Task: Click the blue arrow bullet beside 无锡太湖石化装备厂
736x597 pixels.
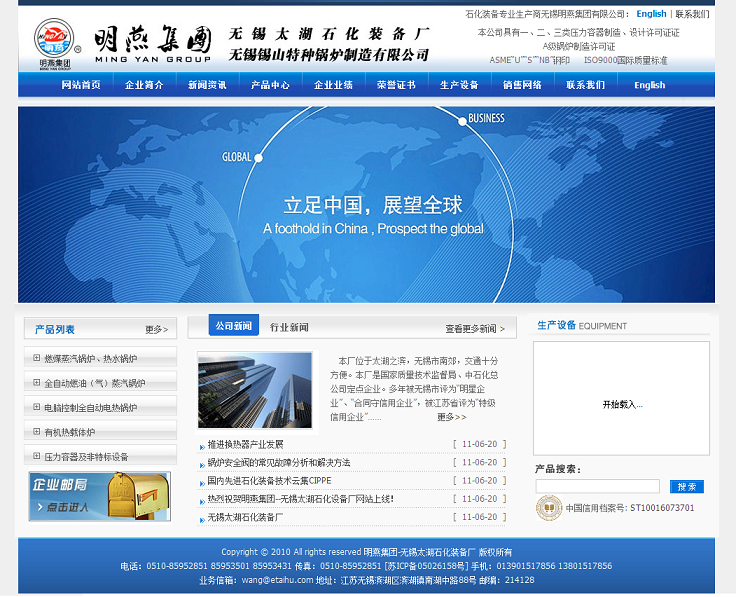Action: click(202, 520)
